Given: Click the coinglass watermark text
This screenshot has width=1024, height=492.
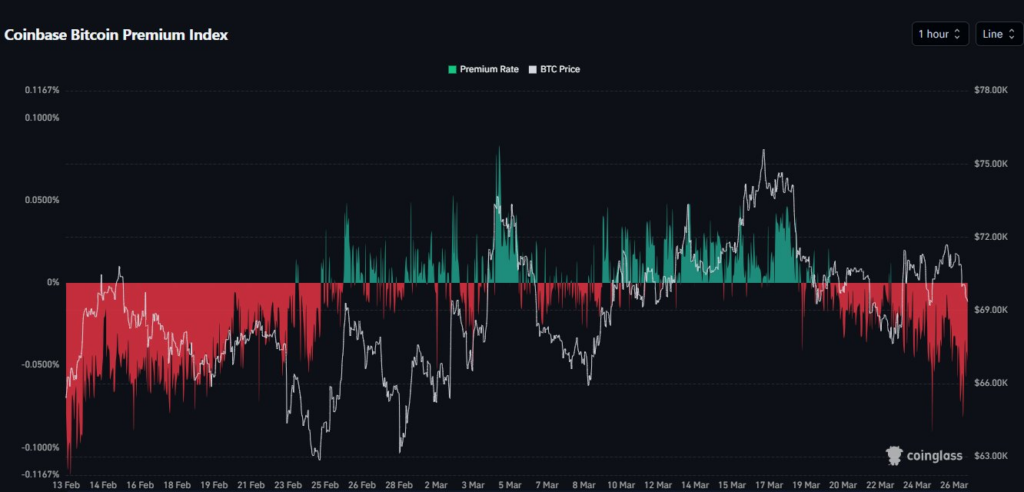Looking at the screenshot, I should 936,457.
